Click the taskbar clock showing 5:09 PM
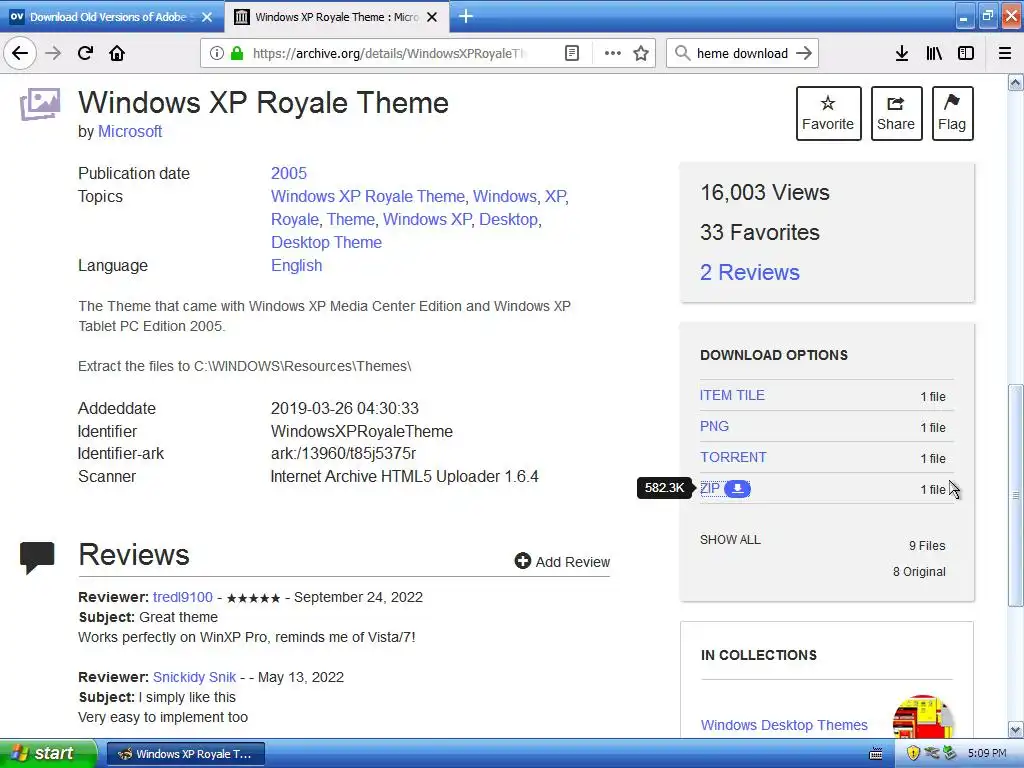 coord(987,753)
